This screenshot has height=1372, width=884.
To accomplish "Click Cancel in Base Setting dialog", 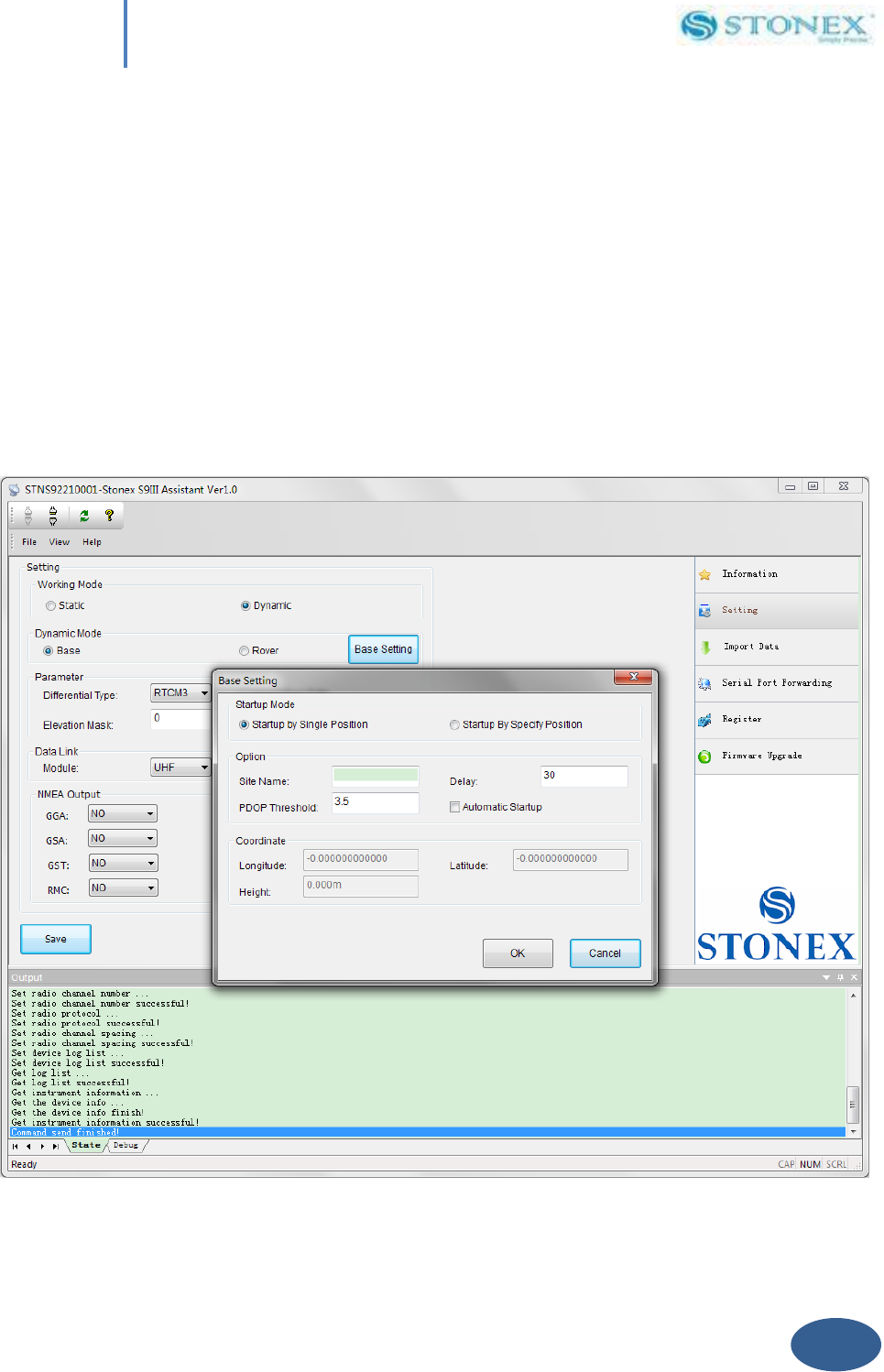I will click(605, 953).
